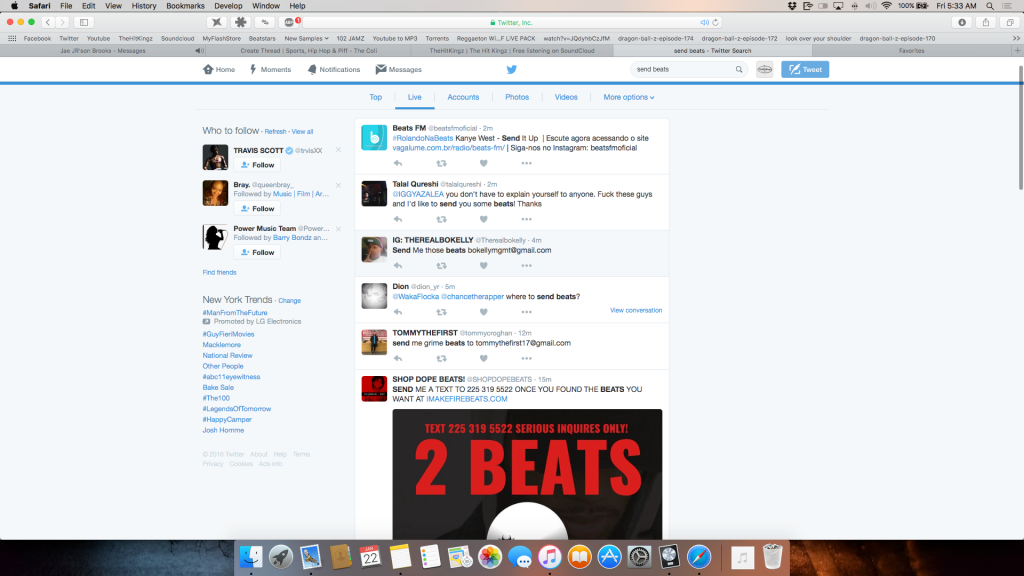Dismiss the TRAVIS SCOTT follow suggestion
Screen dimensions: 1024x576
[338, 150]
